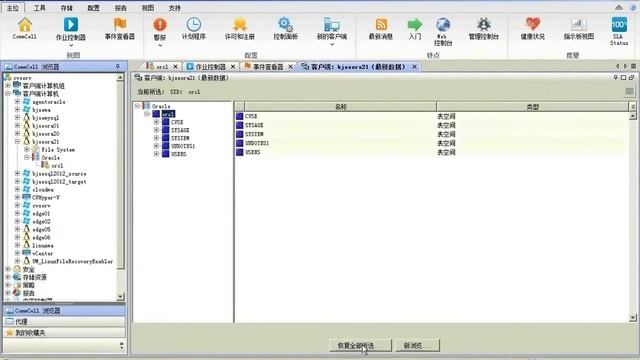
Task: Expand the agentoracle client node
Action: pos(18,102)
